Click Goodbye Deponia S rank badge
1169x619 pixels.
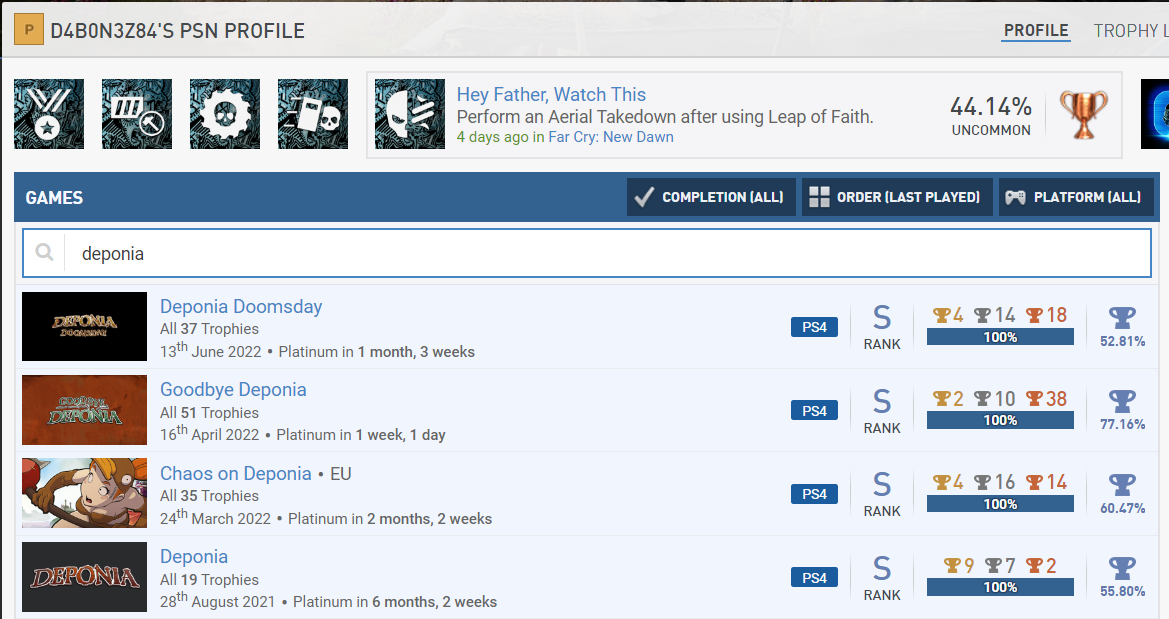882,411
